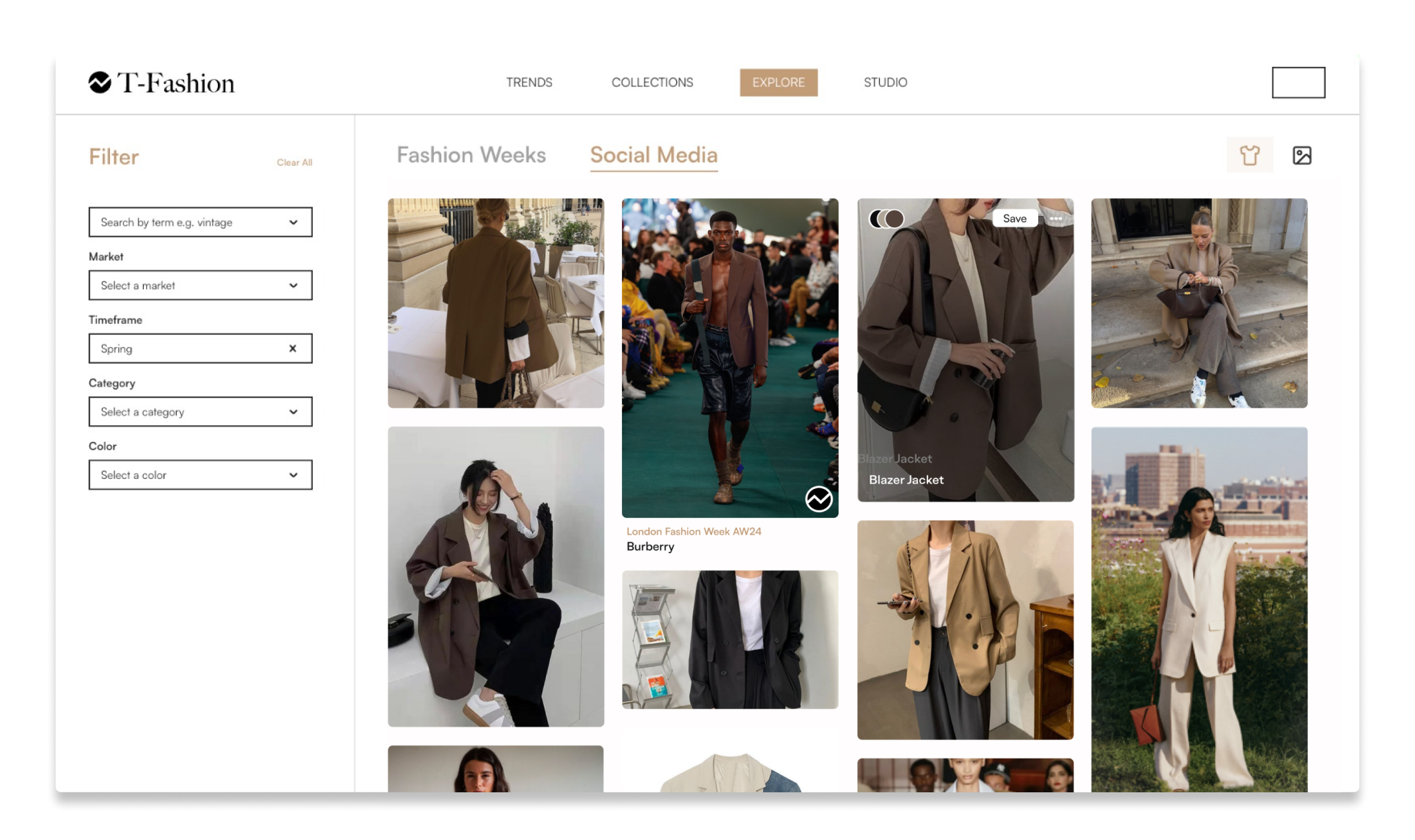Save the Blazer Jacket post
This screenshot has height=840, width=1415.
coord(1014,218)
